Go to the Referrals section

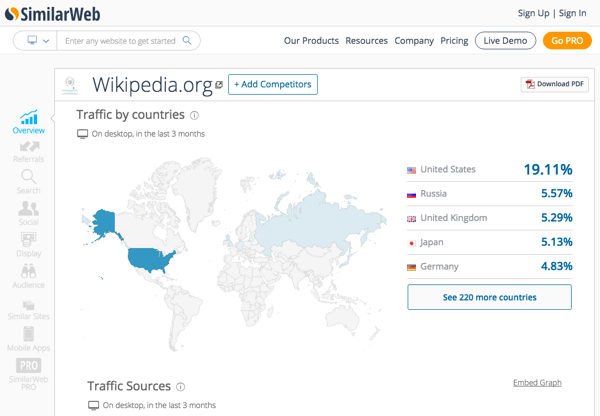tap(29, 152)
